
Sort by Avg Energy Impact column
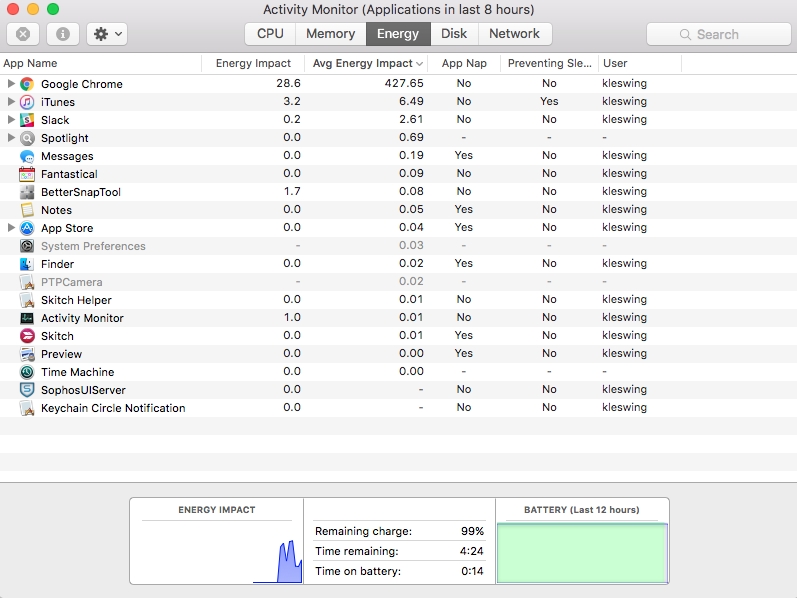coord(366,64)
